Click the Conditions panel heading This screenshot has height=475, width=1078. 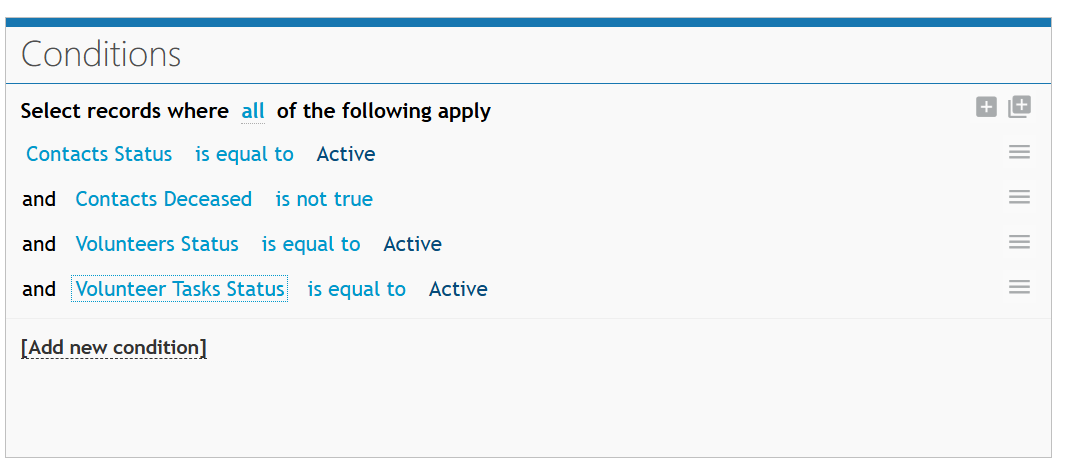coord(101,54)
